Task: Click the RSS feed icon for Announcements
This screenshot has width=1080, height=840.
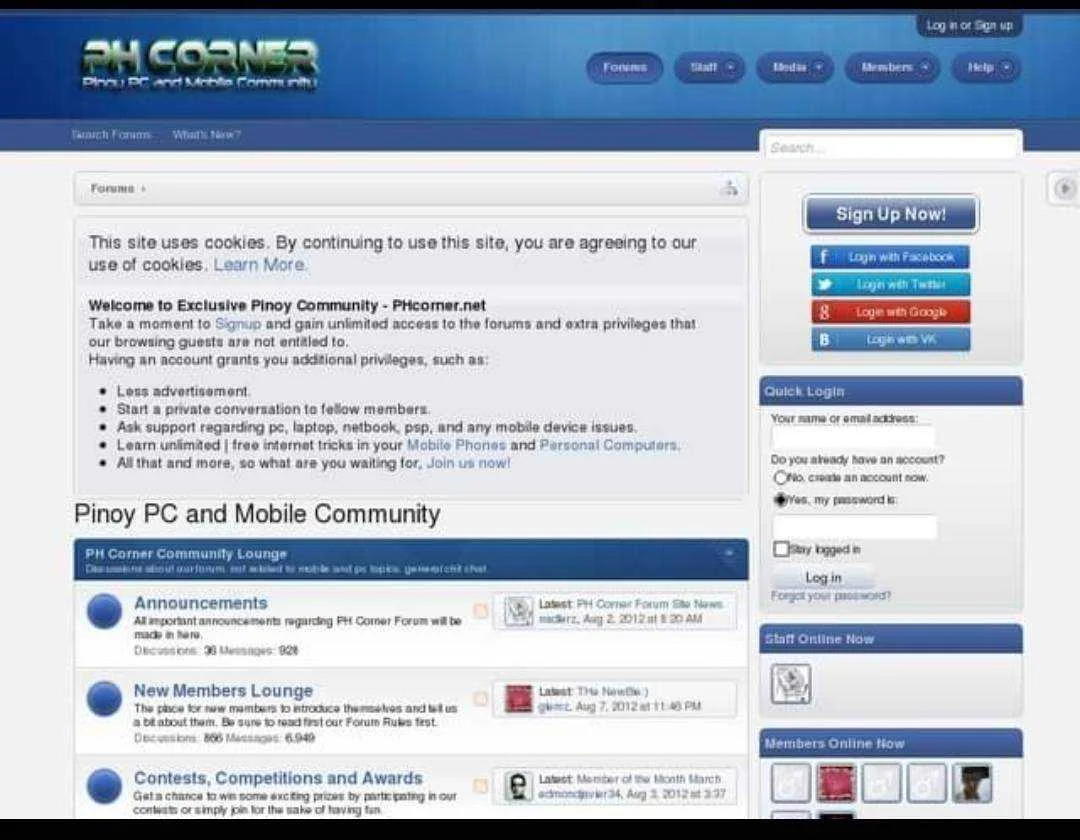Action: [481, 610]
